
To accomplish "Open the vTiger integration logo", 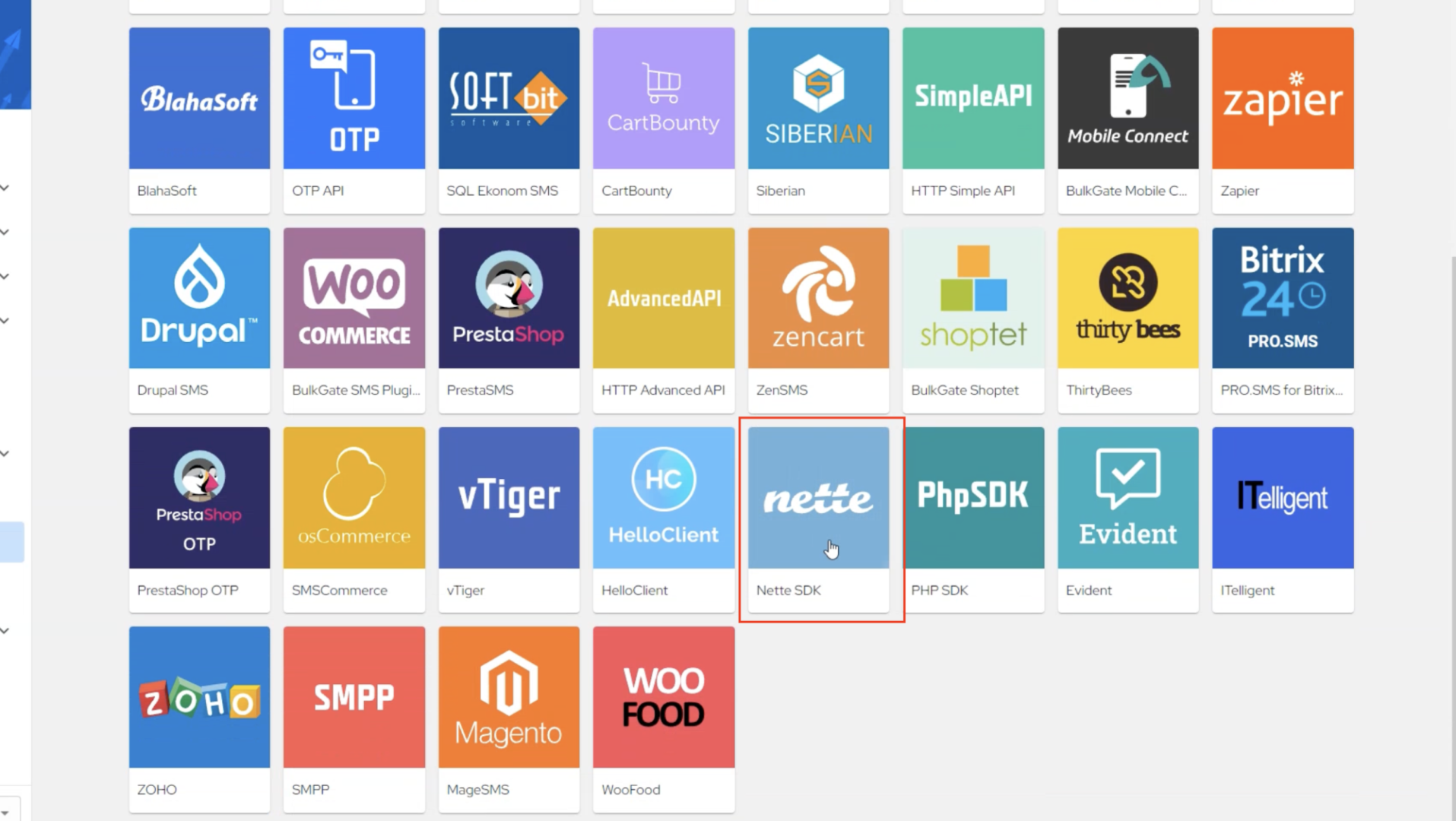I will point(509,498).
